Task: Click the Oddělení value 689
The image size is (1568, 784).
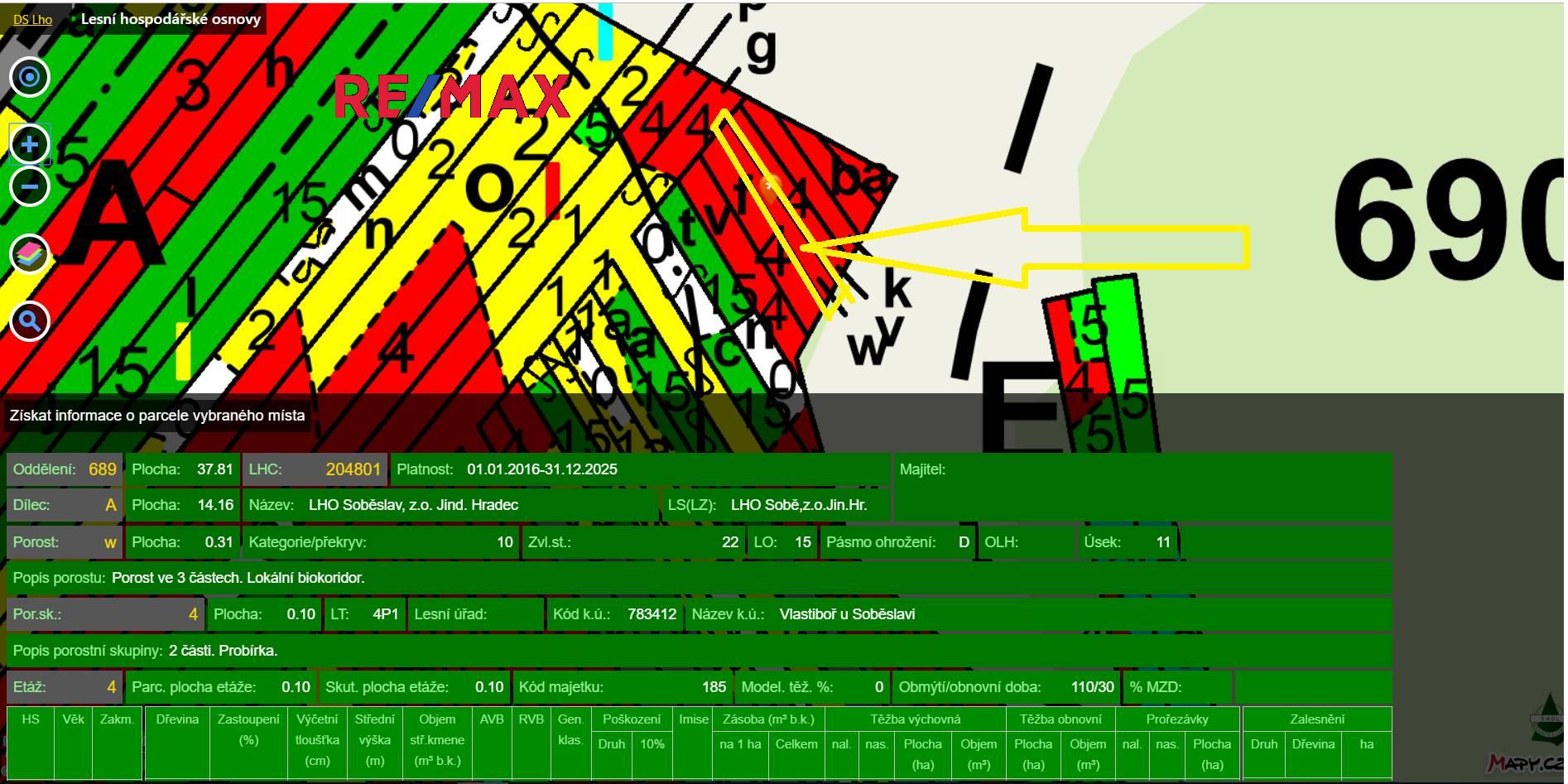Action: coord(103,469)
